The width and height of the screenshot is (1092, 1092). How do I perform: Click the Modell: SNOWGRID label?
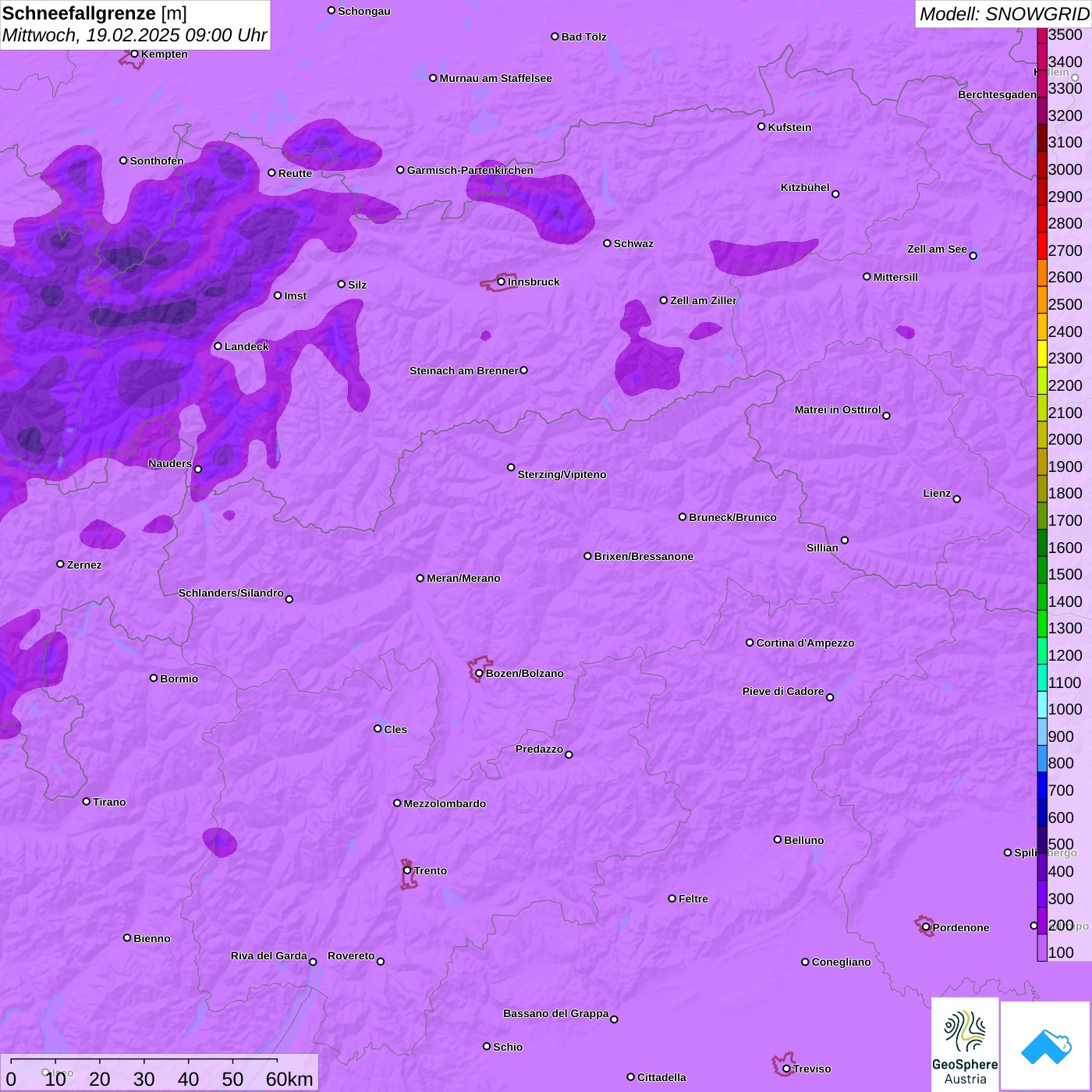(x=1004, y=14)
